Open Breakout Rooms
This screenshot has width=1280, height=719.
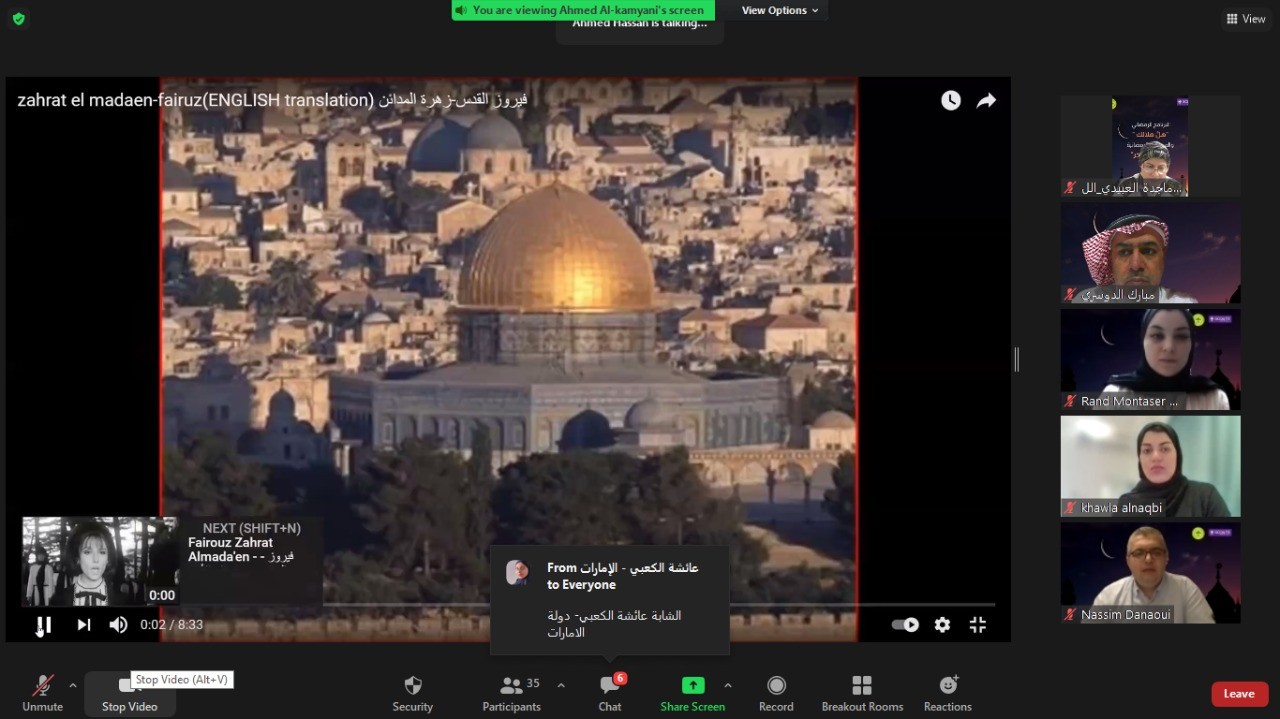pyautogui.click(x=862, y=692)
